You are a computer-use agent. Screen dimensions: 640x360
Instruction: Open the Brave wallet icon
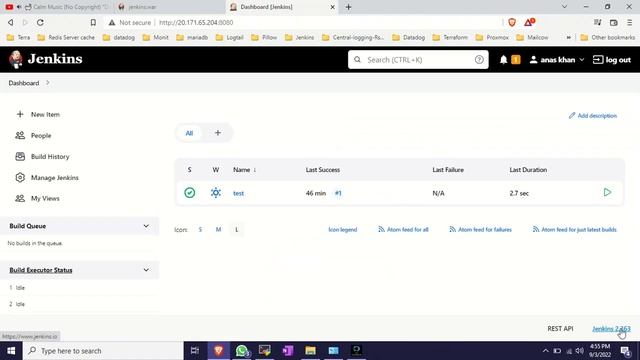coord(613,22)
